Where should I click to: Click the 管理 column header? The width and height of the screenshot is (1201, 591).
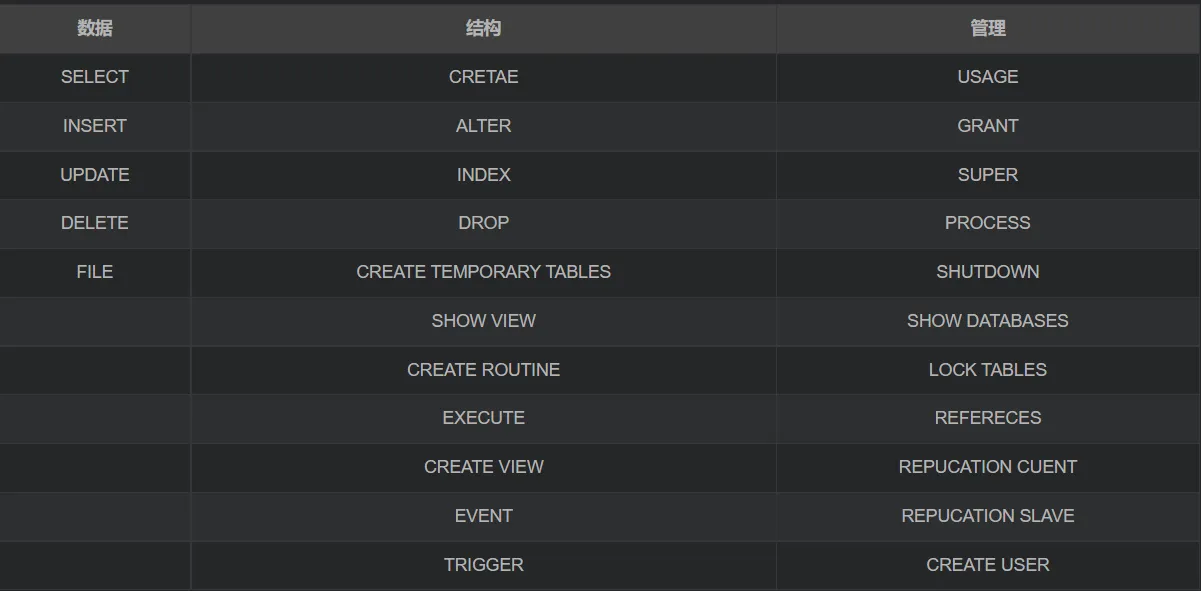click(x=987, y=29)
